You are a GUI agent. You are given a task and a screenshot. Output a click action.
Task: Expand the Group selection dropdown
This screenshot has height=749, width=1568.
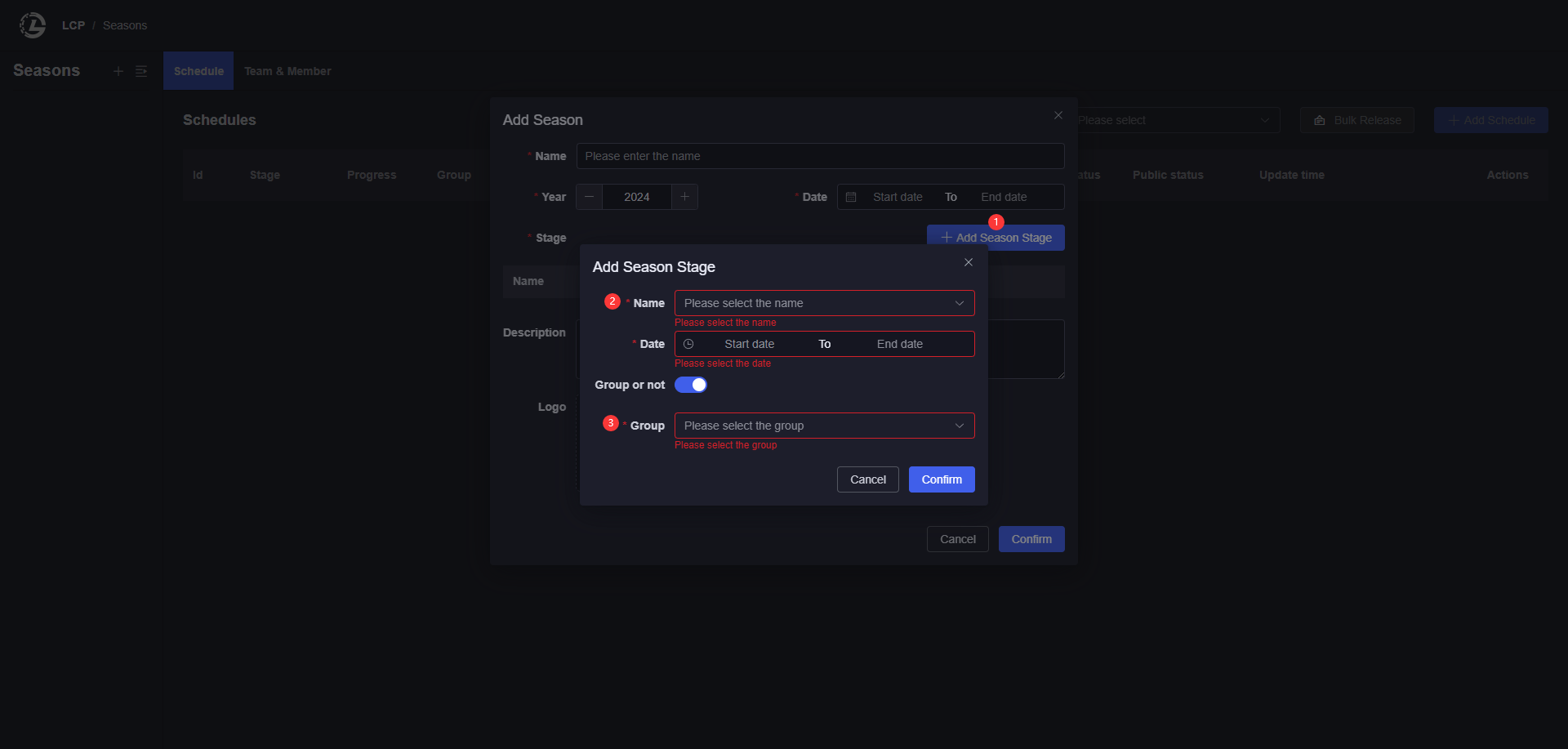coord(824,426)
